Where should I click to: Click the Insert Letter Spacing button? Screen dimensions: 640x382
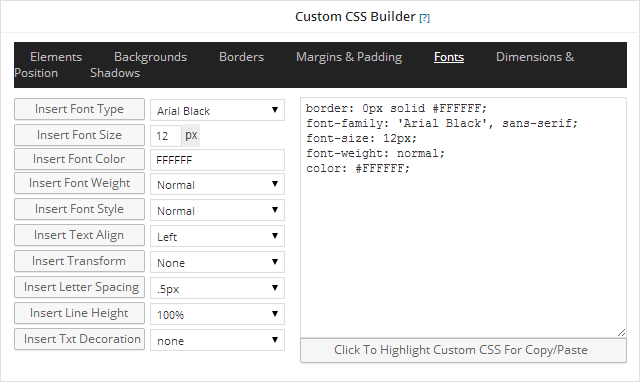coord(79,287)
